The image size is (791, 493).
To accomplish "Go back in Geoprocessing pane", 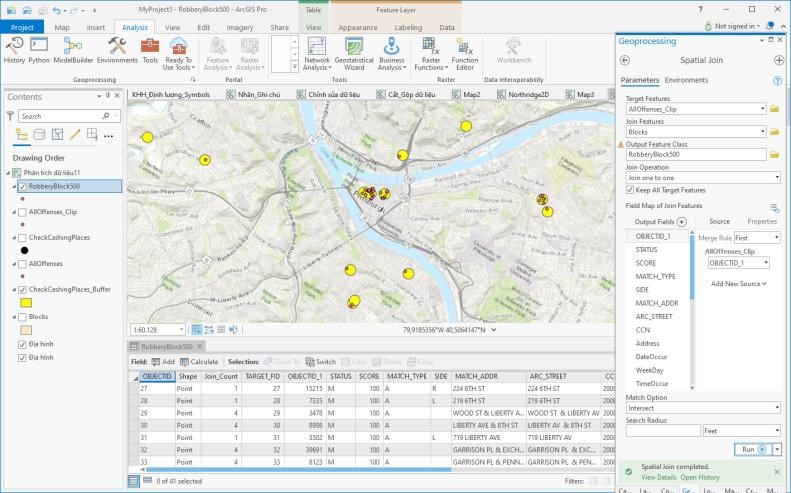I will coord(625,60).
